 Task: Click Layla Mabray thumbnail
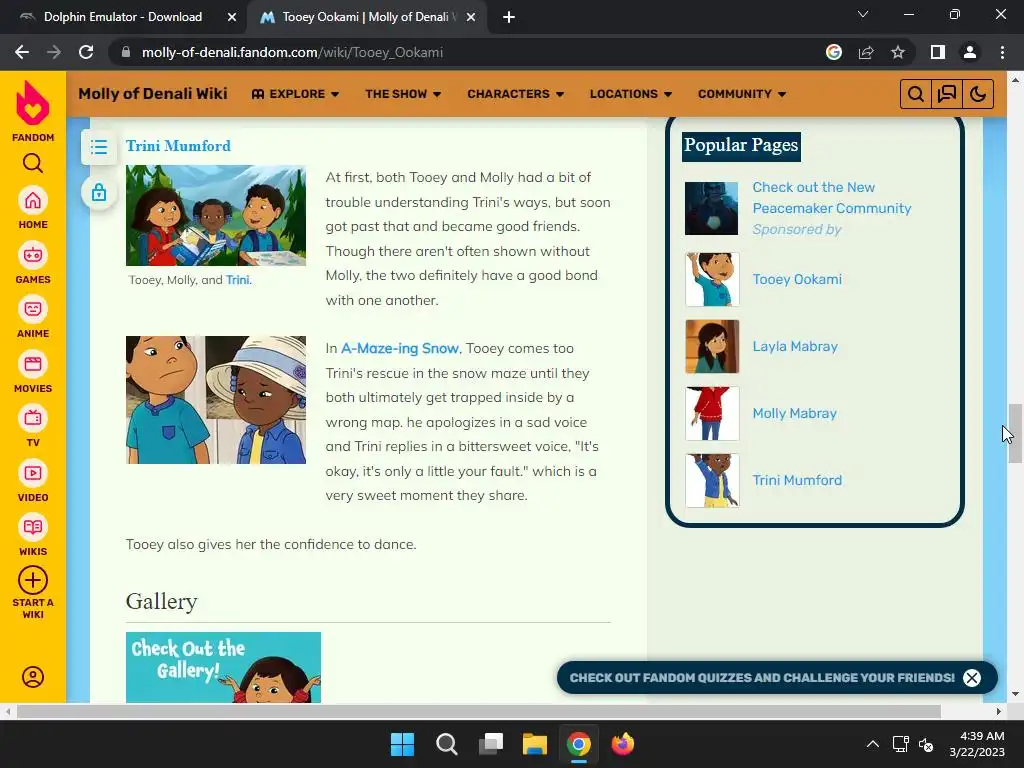[x=712, y=346]
